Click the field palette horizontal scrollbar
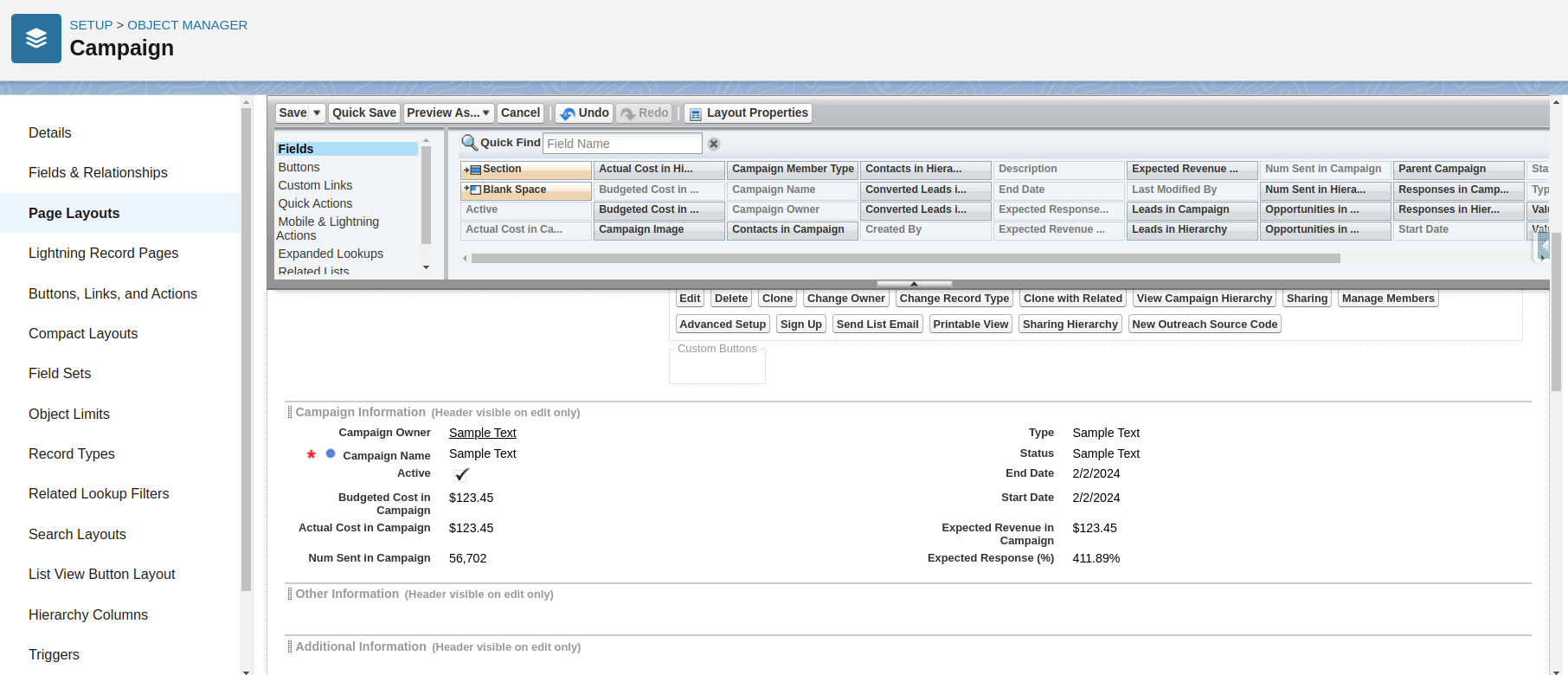1568x675 pixels. tap(905, 258)
